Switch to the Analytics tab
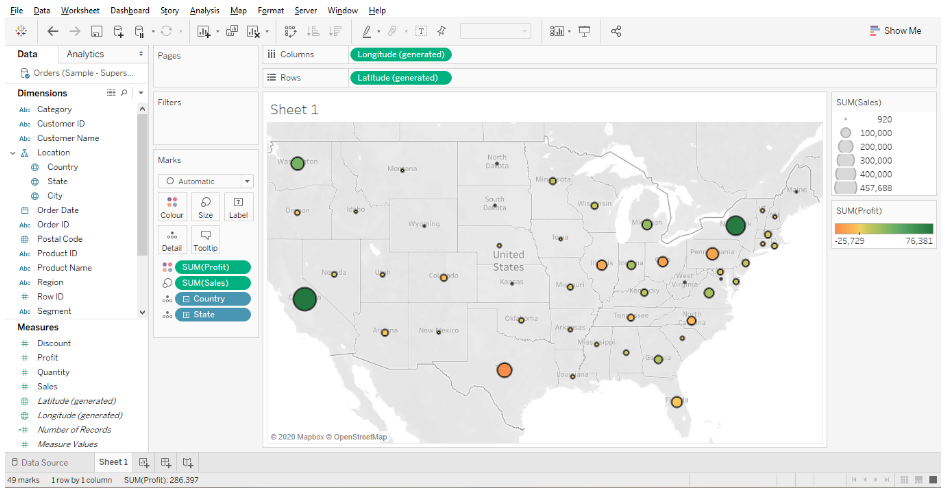Viewport: 946px width, 493px height. pyautogui.click(x=85, y=54)
